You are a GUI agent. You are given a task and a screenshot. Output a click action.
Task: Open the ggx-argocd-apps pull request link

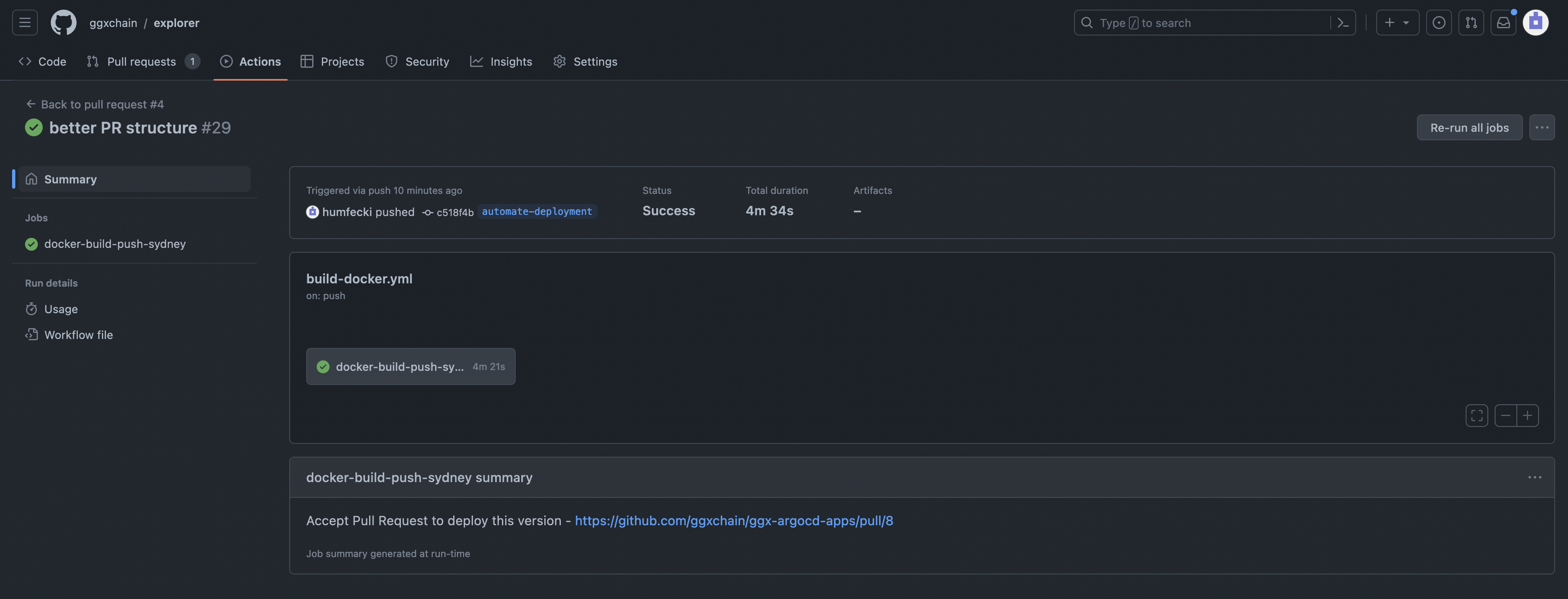[x=734, y=520]
